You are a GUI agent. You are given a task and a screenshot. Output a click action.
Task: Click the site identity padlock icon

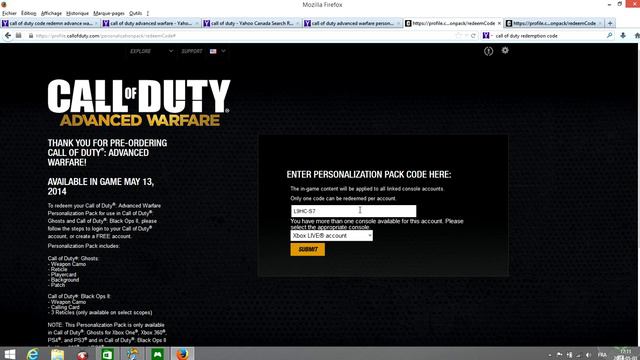[31, 36]
